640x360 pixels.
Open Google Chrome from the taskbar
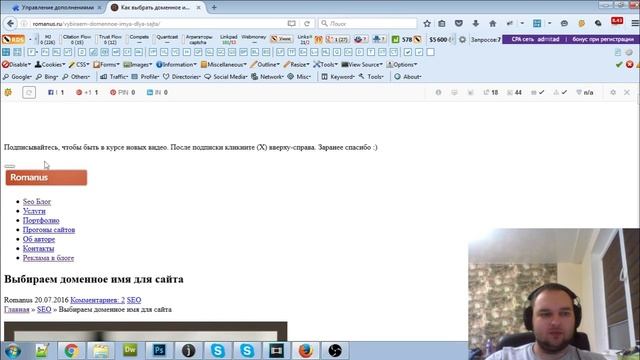click(71, 351)
